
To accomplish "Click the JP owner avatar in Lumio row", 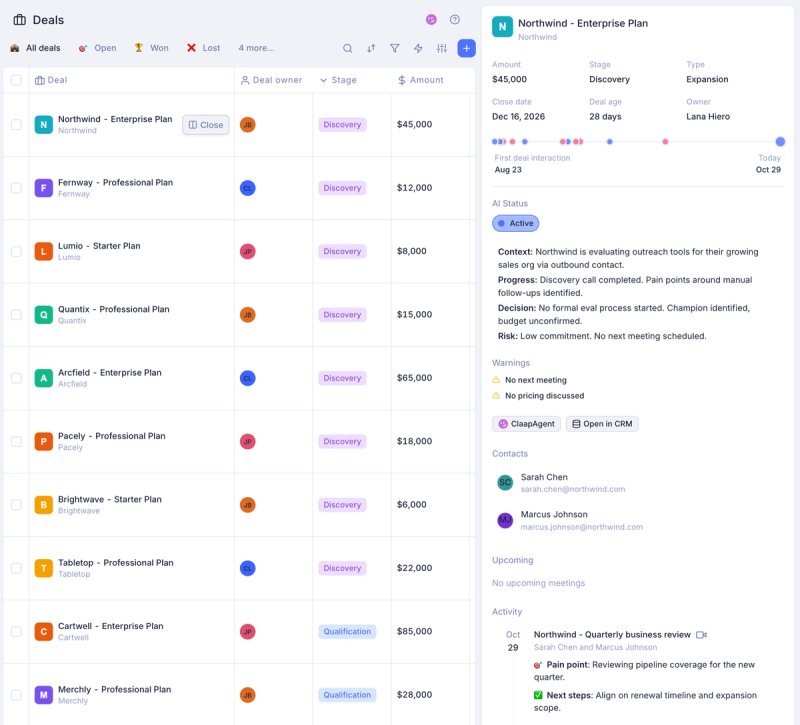I will 247,251.
